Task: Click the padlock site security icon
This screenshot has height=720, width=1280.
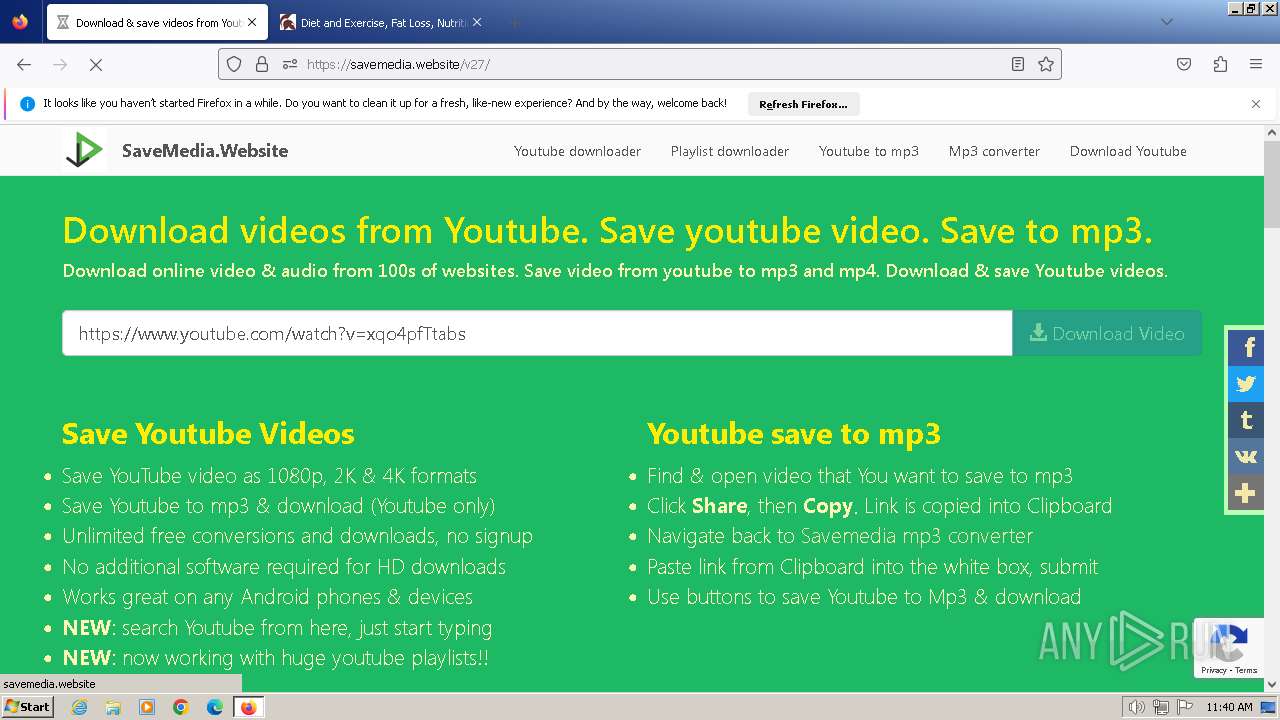Action: pos(262,64)
